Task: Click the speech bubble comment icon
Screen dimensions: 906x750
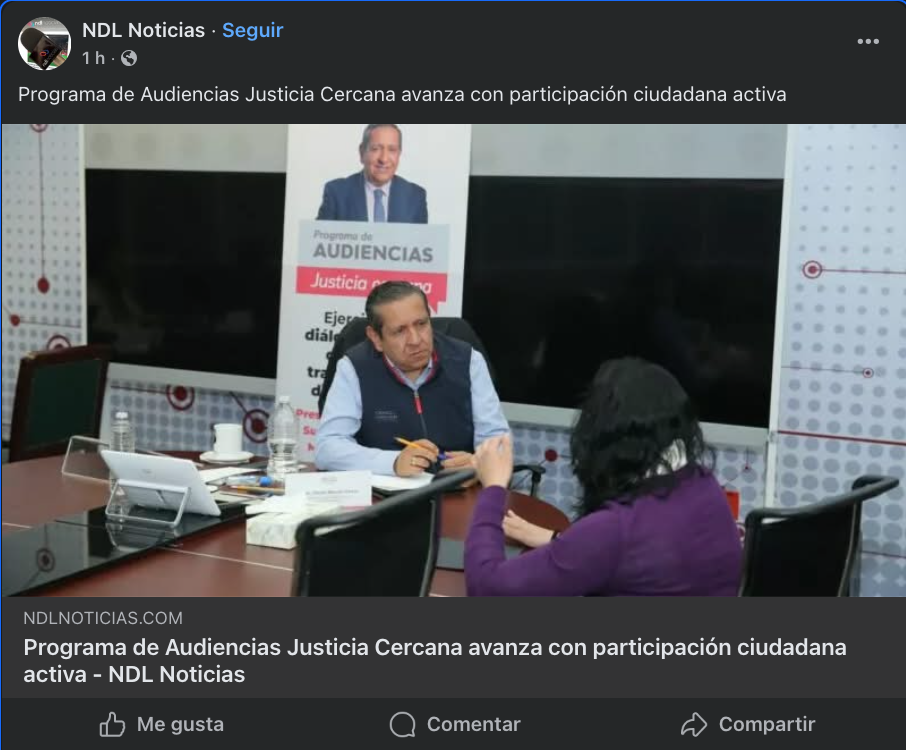Action: tap(403, 724)
